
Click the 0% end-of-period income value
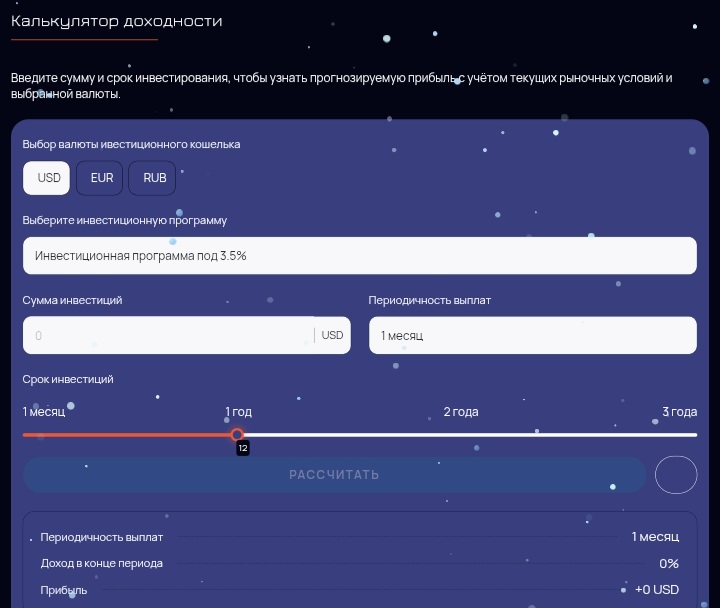point(668,564)
